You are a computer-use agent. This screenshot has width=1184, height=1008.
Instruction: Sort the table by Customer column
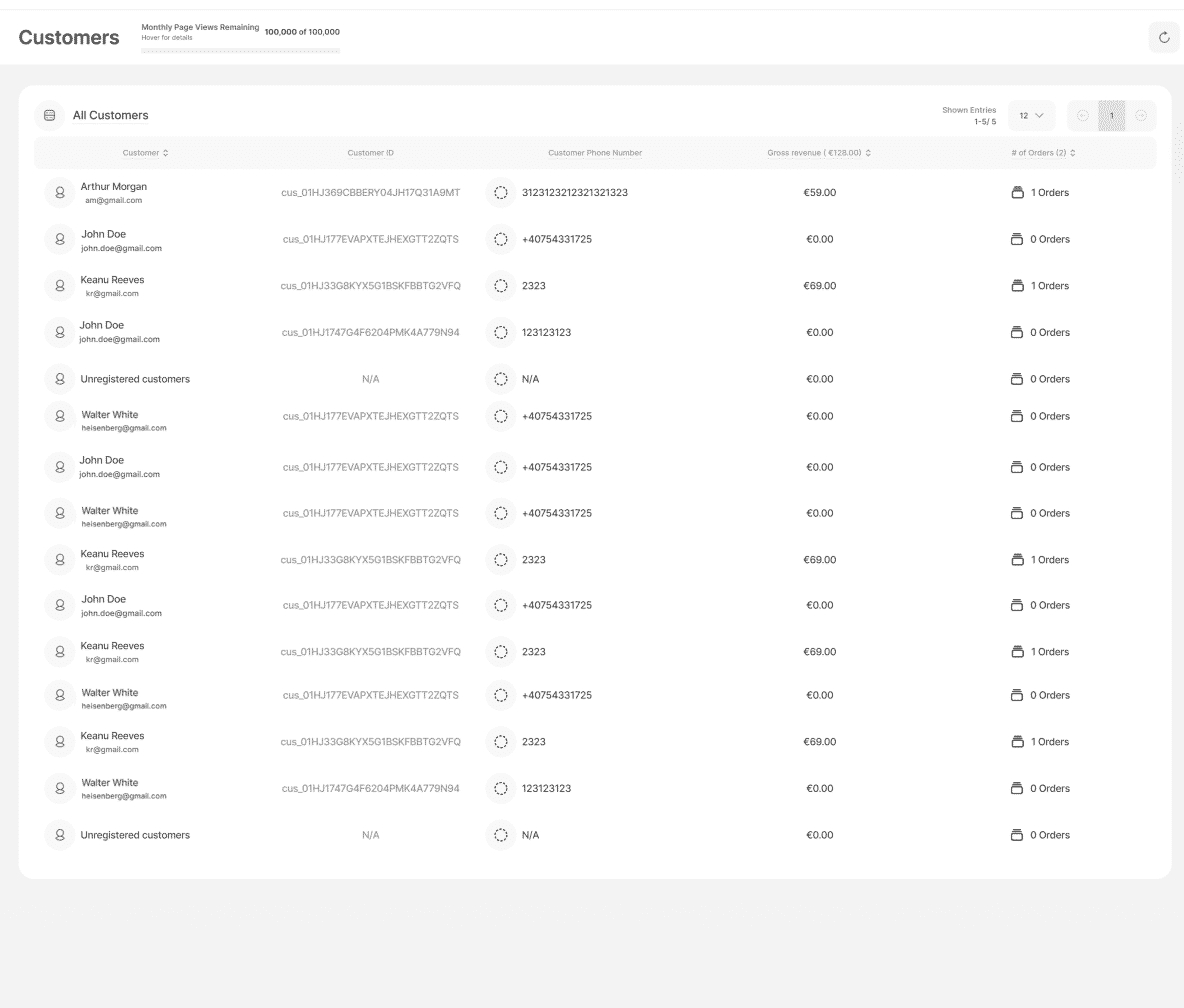point(146,153)
